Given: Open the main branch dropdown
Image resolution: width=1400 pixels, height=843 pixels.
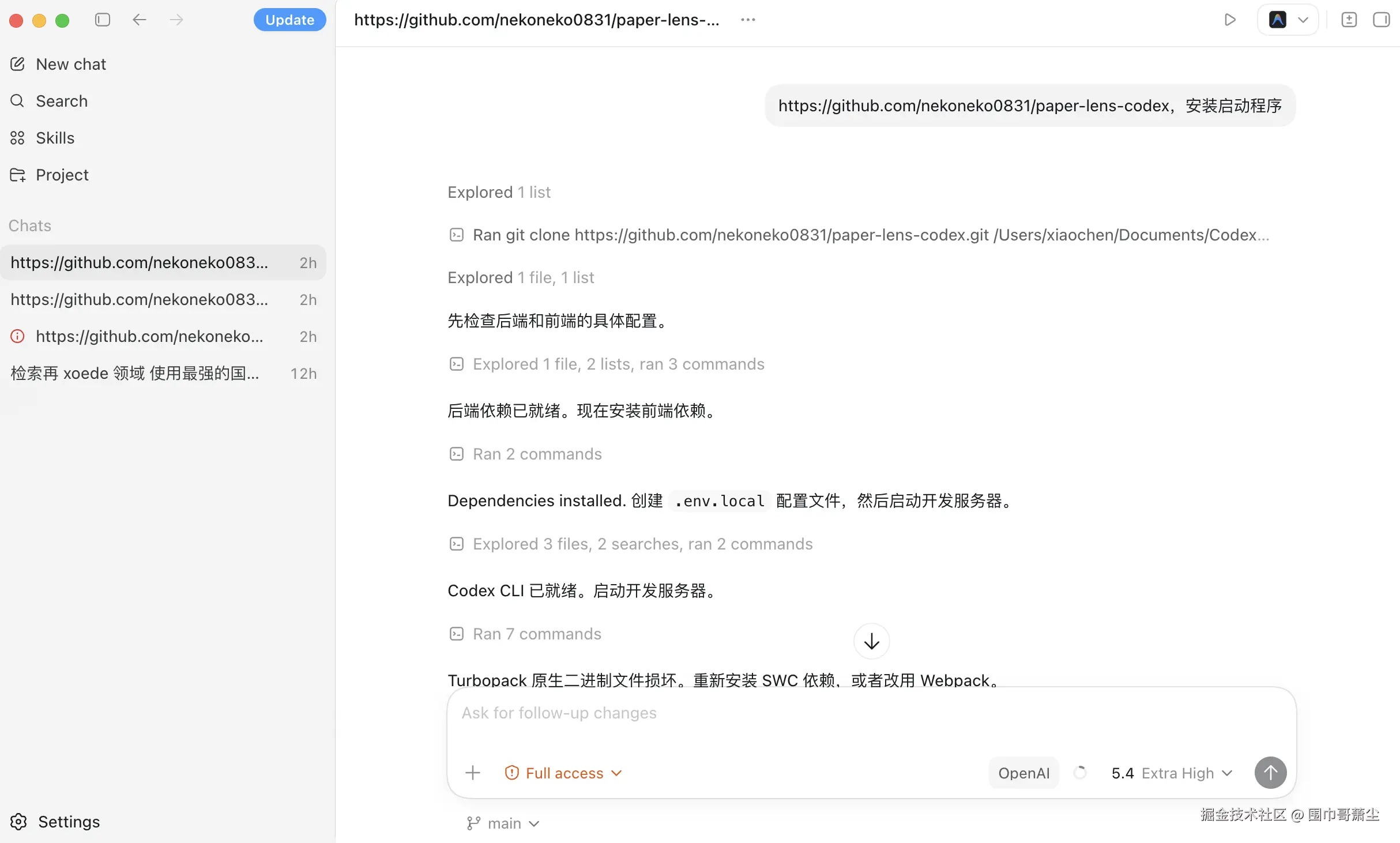Looking at the screenshot, I should (503, 823).
